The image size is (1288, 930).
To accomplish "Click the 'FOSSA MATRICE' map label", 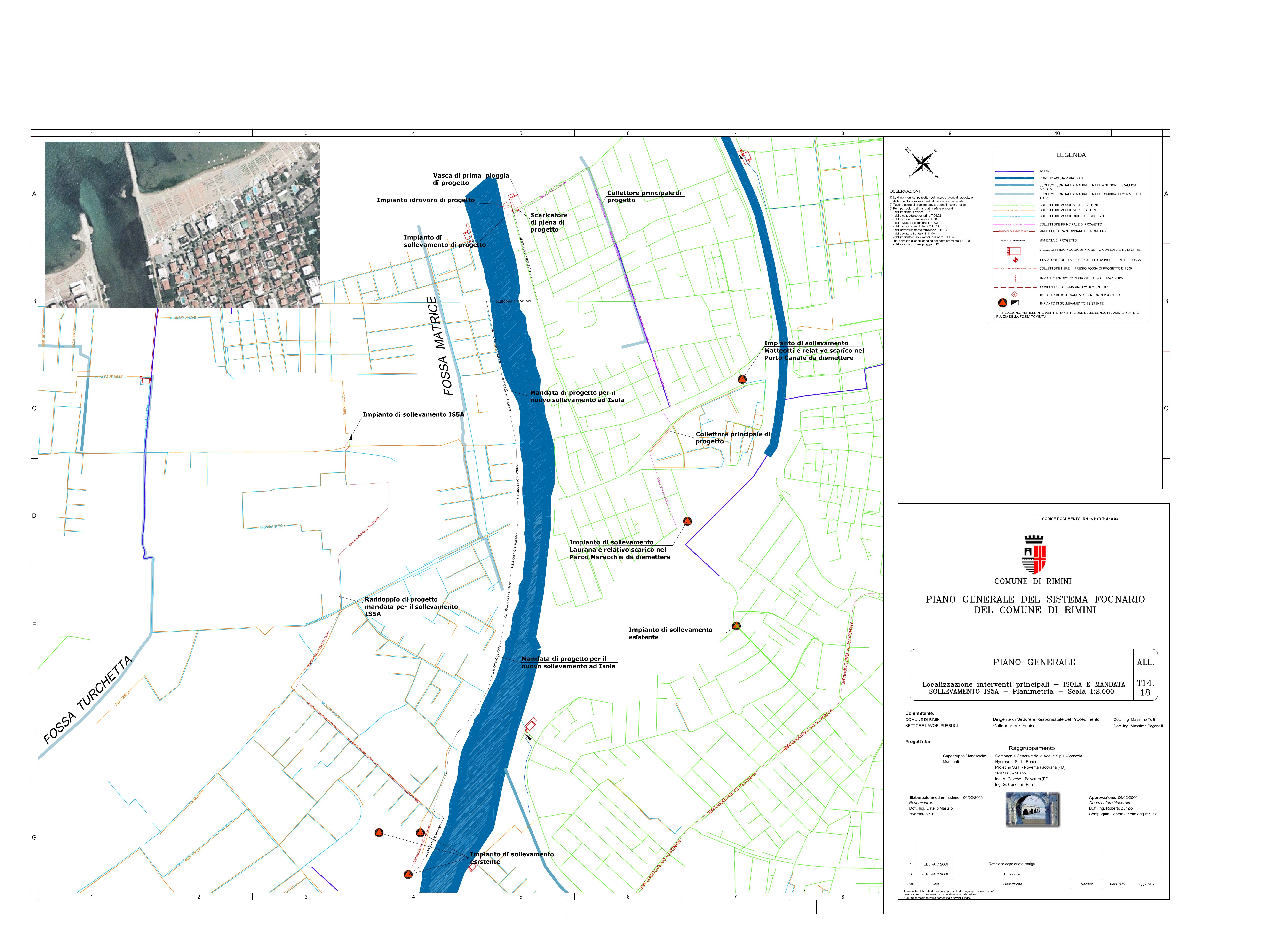I will click(441, 346).
